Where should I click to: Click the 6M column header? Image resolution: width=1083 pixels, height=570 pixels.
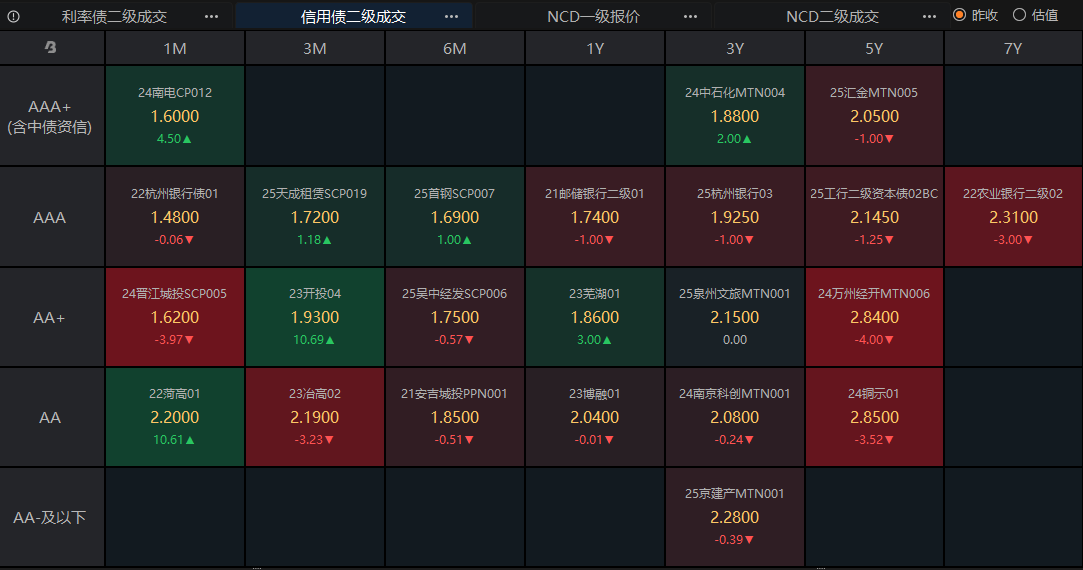click(x=454, y=48)
